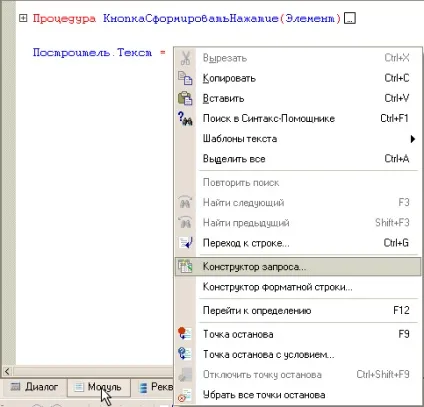Choose Точка останова с условием...

point(298,354)
